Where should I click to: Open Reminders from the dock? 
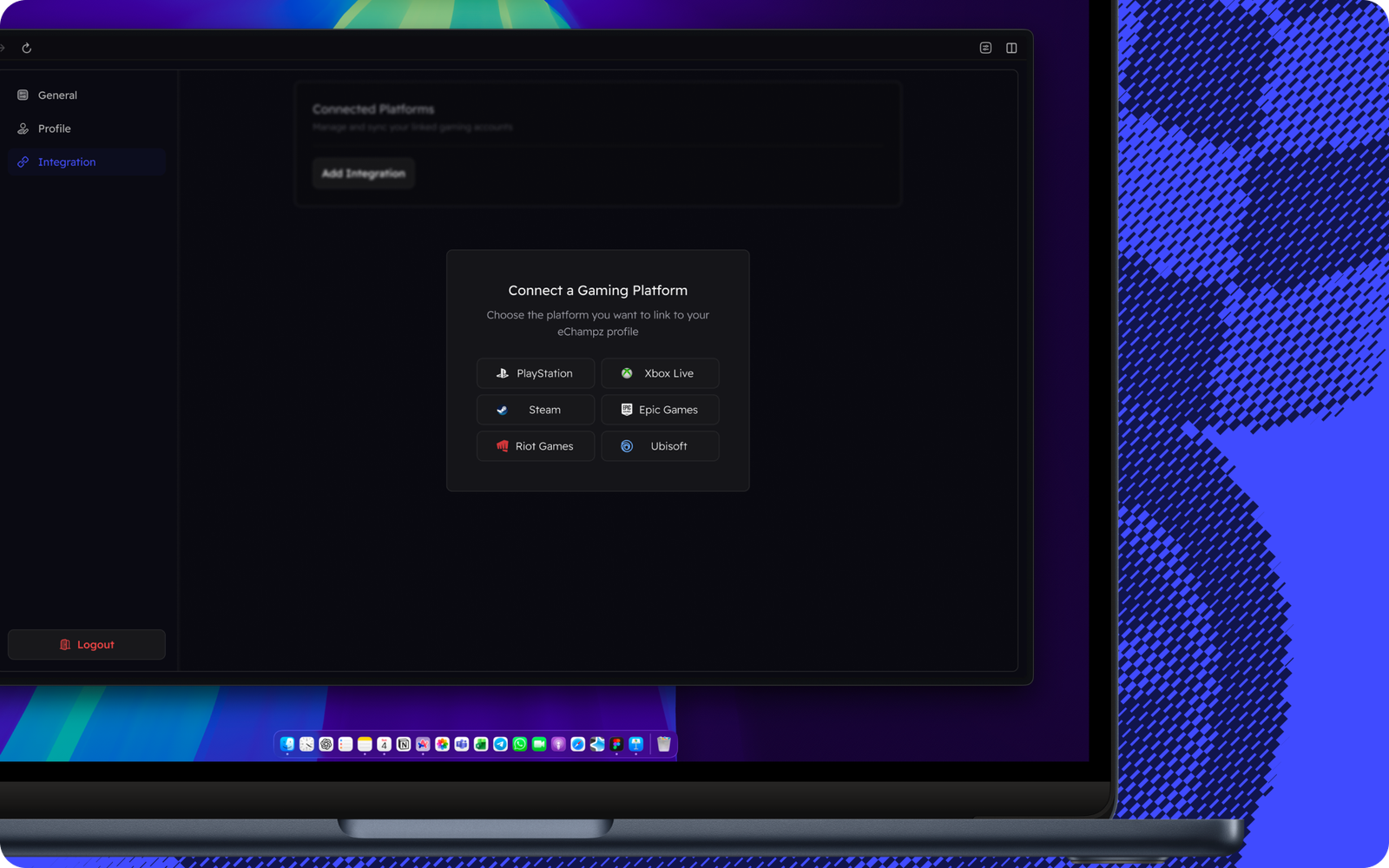point(346,744)
